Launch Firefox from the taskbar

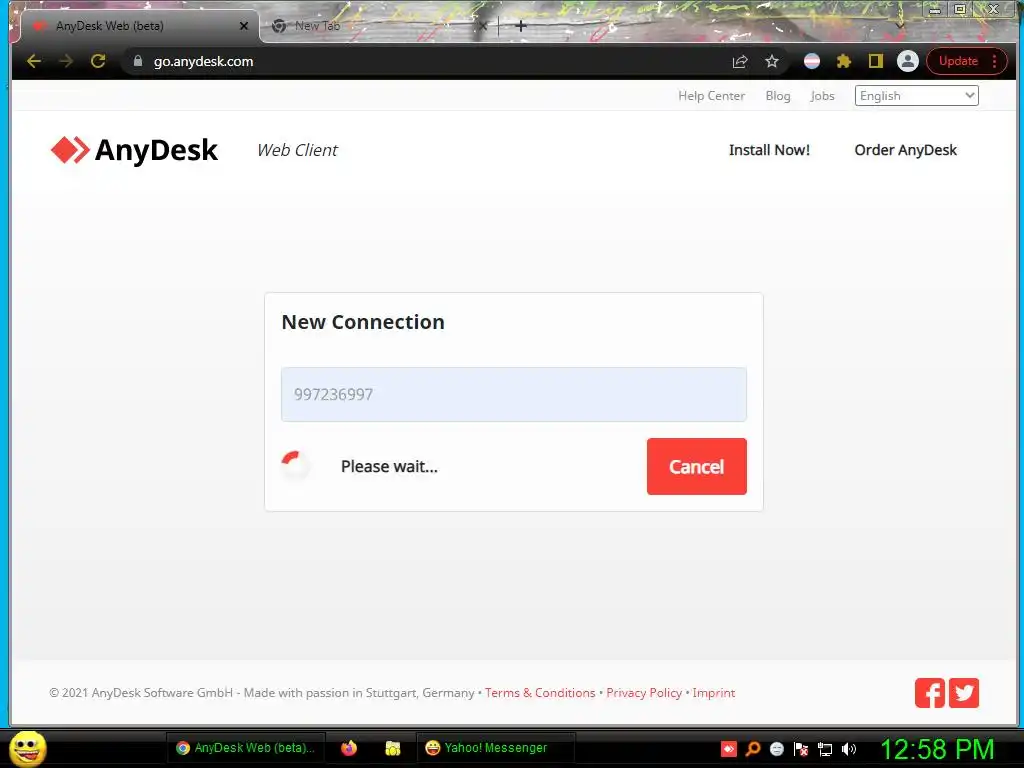click(x=349, y=748)
